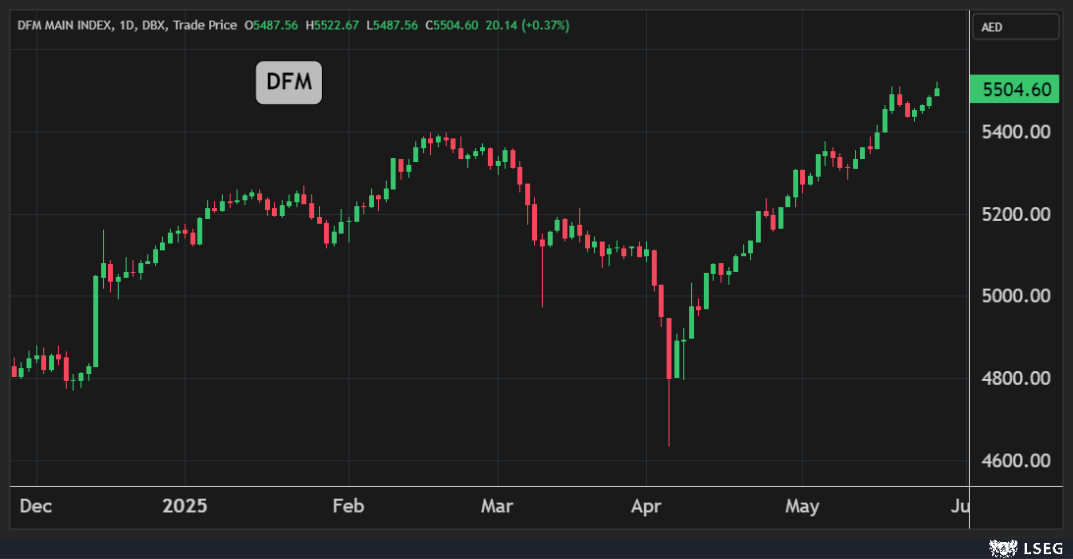Click the LSEG logo icon
The width and height of the screenshot is (1073, 559).
(x=1002, y=546)
